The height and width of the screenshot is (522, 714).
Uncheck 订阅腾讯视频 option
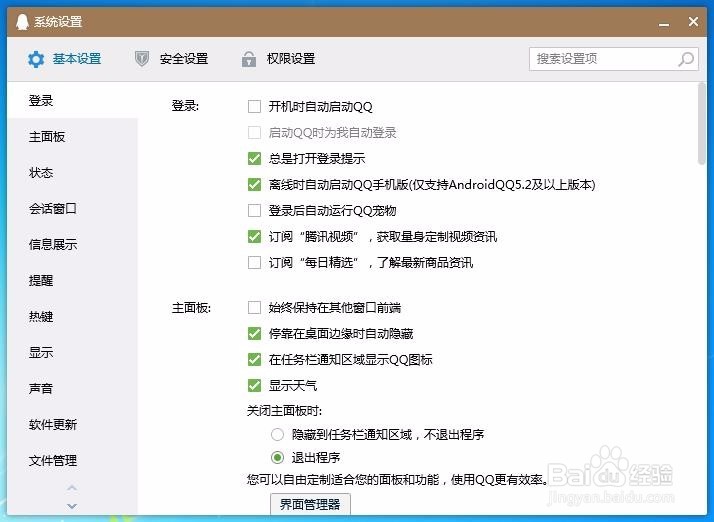tap(254, 236)
